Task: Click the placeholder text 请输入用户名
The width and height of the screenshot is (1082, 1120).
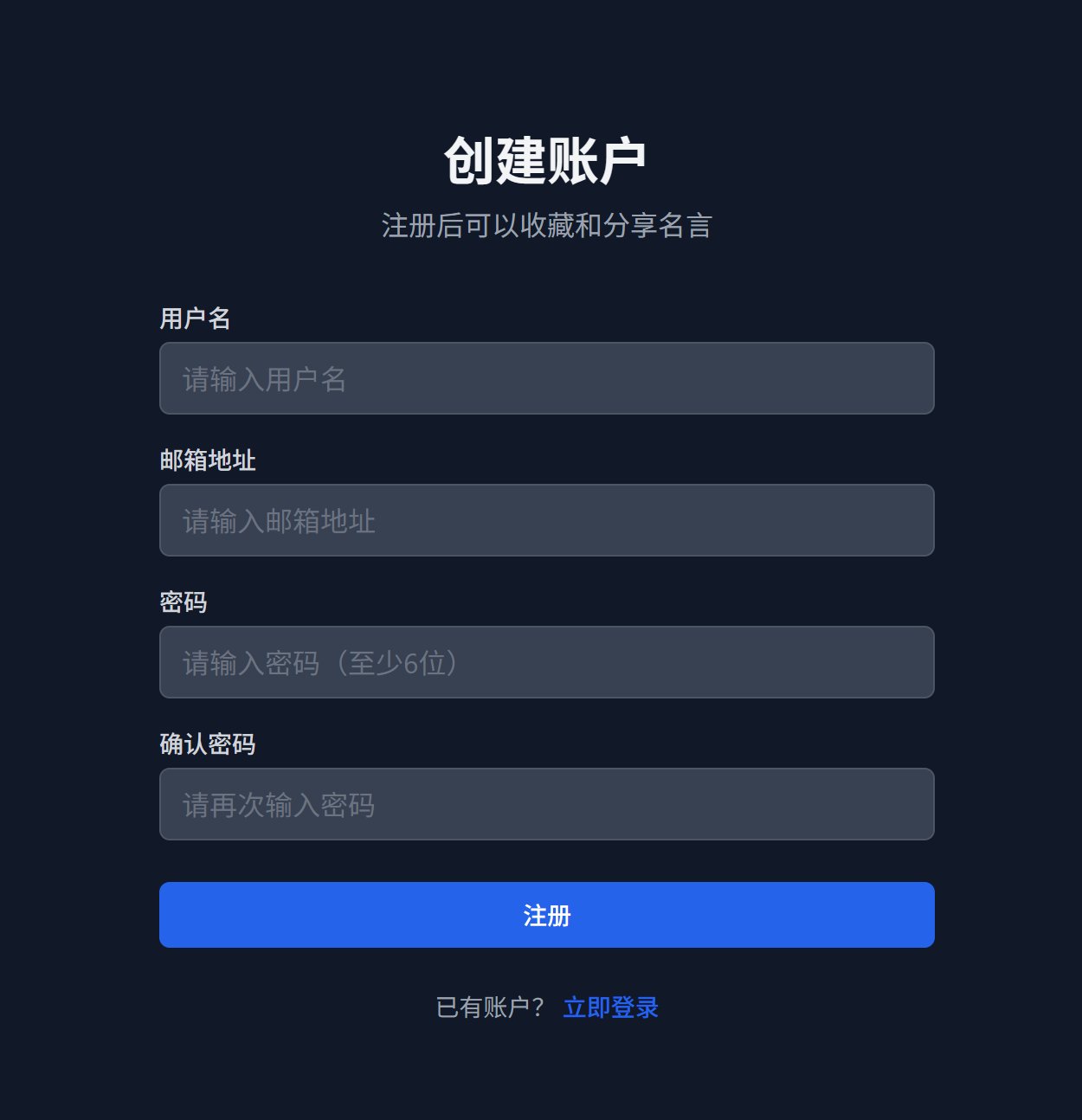Action: click(x=264, y=379)
